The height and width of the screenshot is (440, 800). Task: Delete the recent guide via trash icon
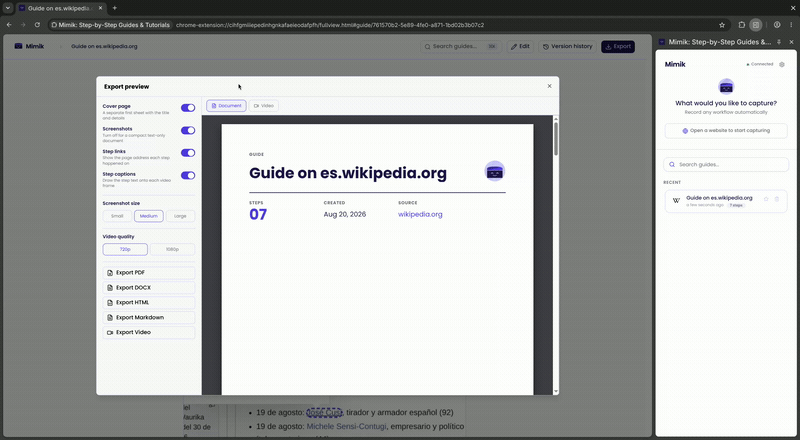coord(777,199)
